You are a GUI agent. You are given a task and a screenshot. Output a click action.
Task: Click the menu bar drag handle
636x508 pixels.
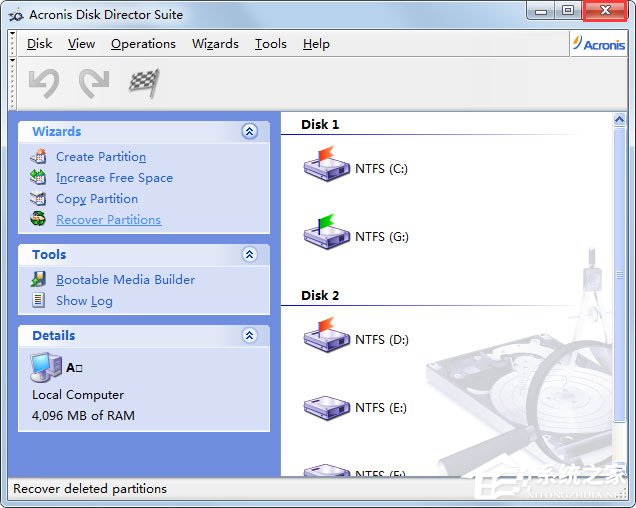point(13,43)
